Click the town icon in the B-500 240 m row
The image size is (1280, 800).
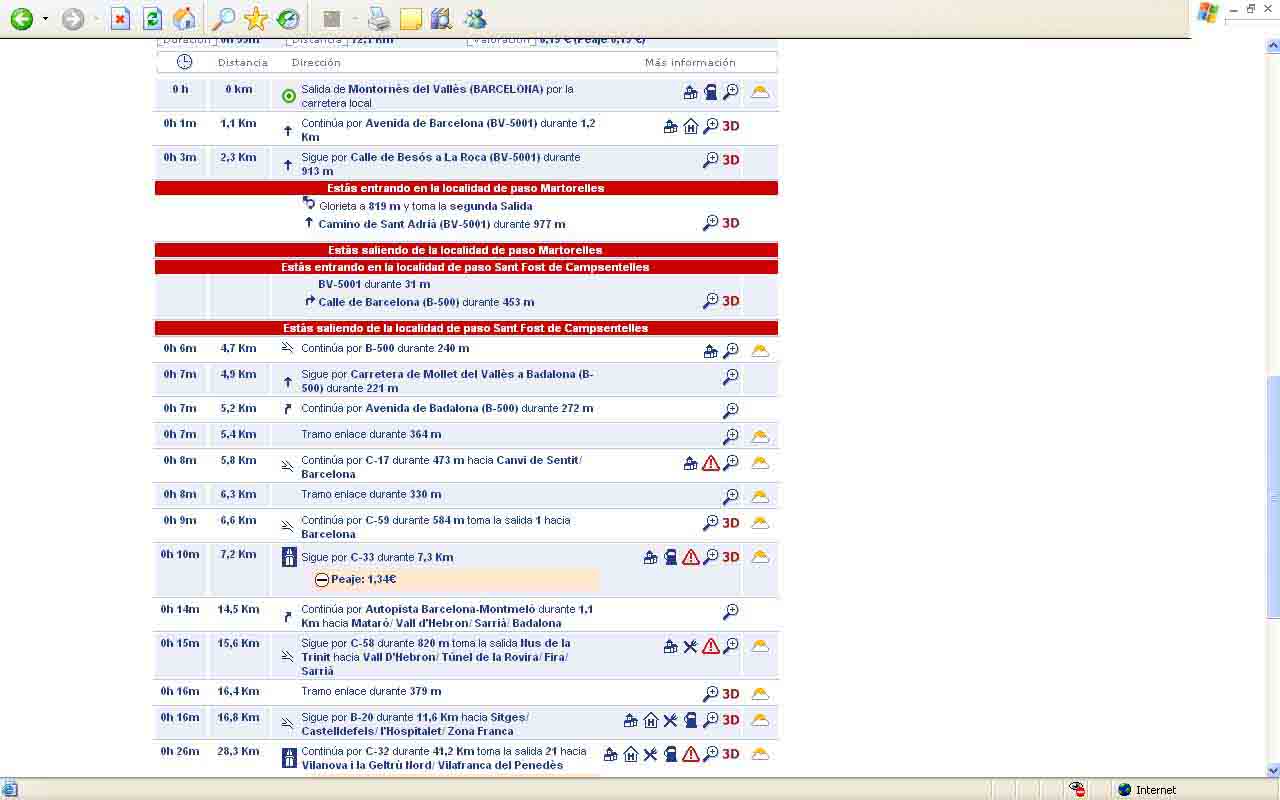point(710,351)
